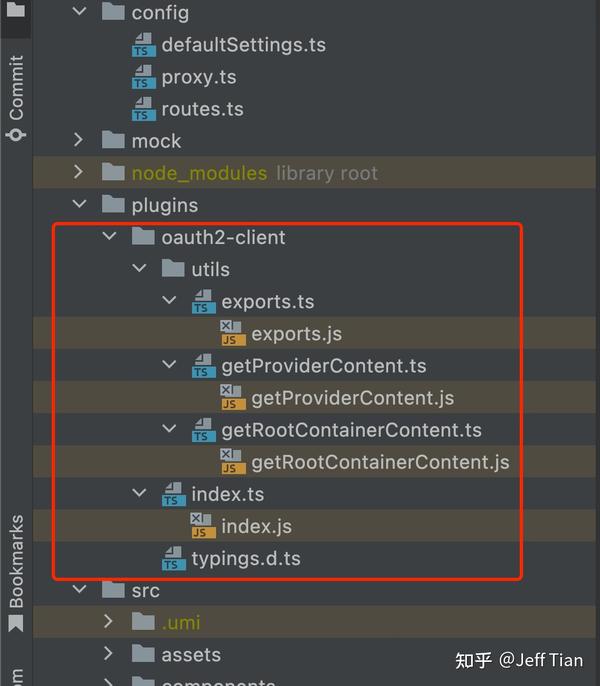Select the assets folder
This screenshot has height=686, width=600.
[x=191, y=655]
